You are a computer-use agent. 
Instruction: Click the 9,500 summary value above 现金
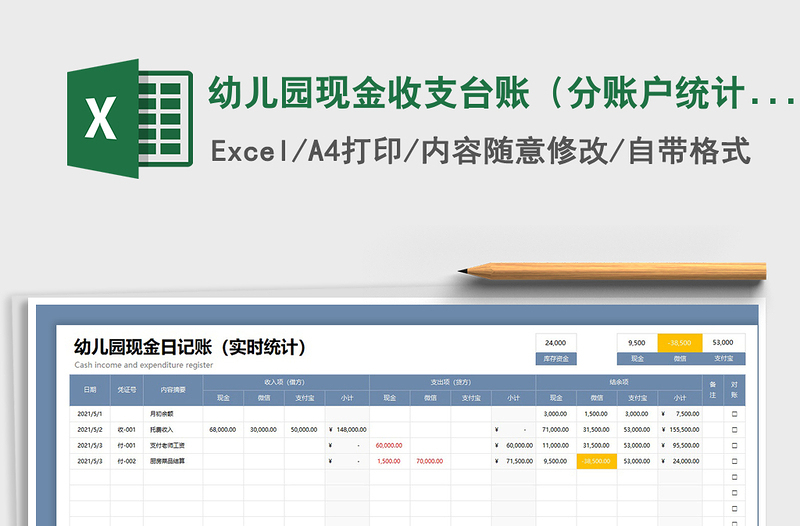click(x=637, y=343)
